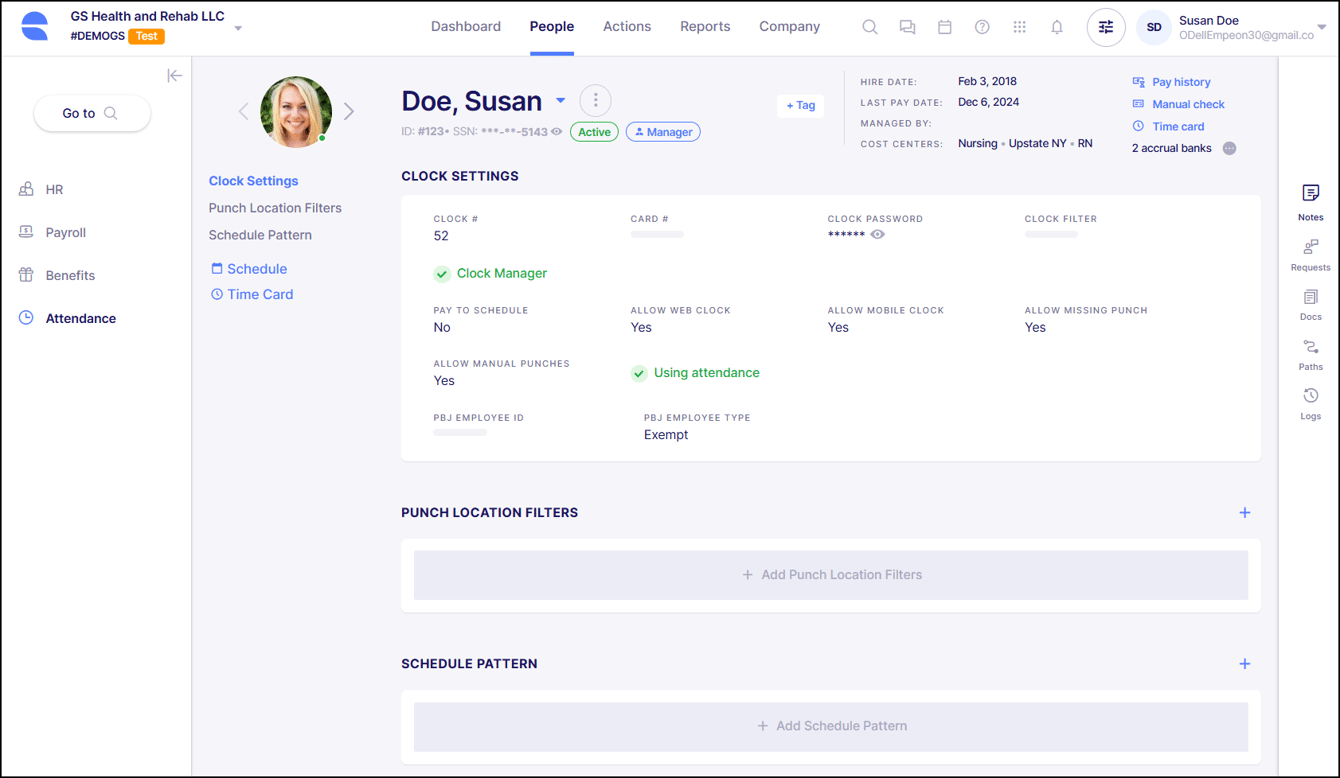Viewport: 1340px width, 778px height.
Task: Switch to the Reports tab
Action: 705,27
